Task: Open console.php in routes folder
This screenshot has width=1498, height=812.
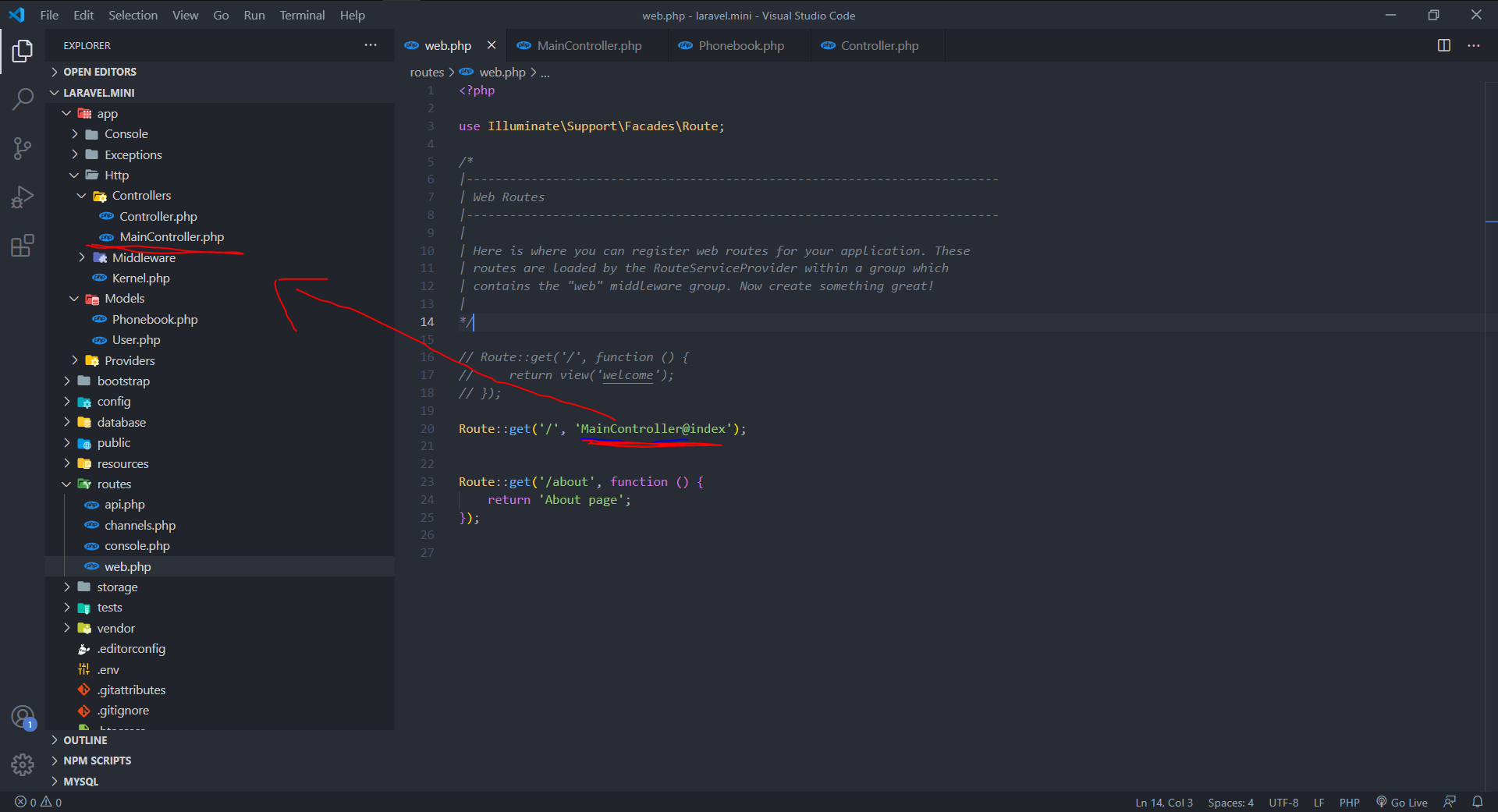Action: click(137, 546)
